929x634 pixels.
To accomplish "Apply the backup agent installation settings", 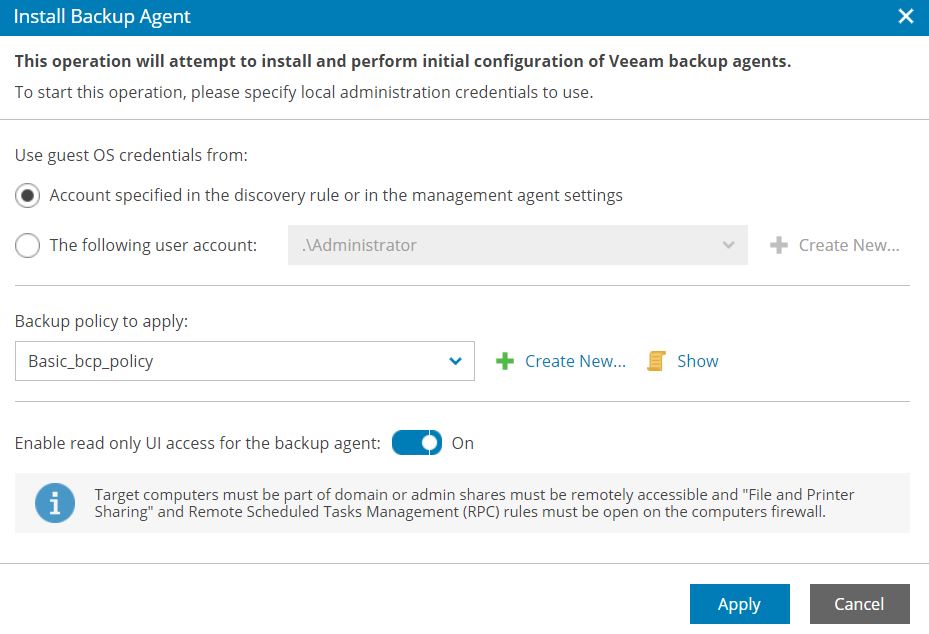I will [x=739, y=604].
